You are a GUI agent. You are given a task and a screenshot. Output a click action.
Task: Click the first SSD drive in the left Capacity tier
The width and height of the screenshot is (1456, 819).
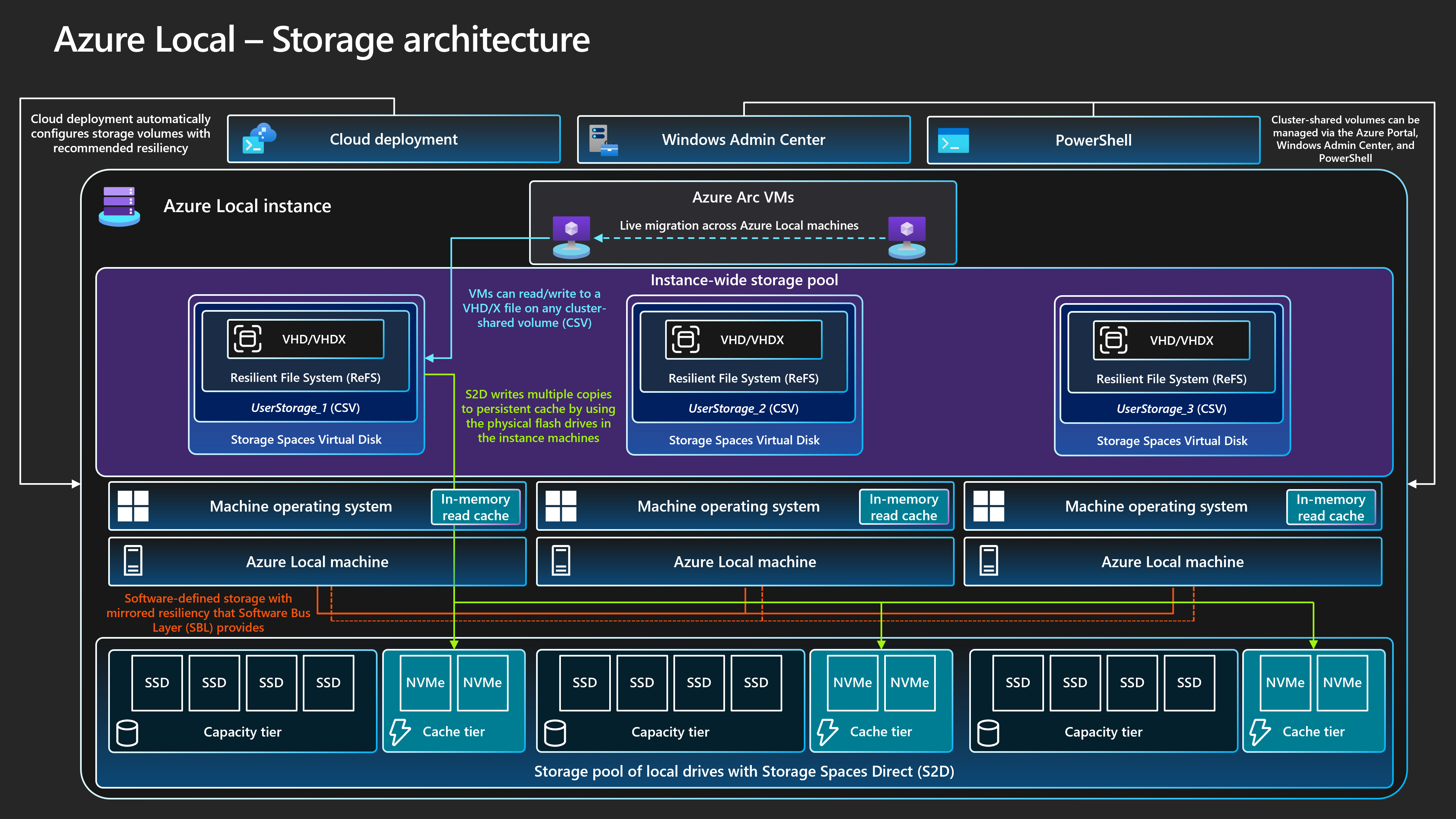click(157, 683)
